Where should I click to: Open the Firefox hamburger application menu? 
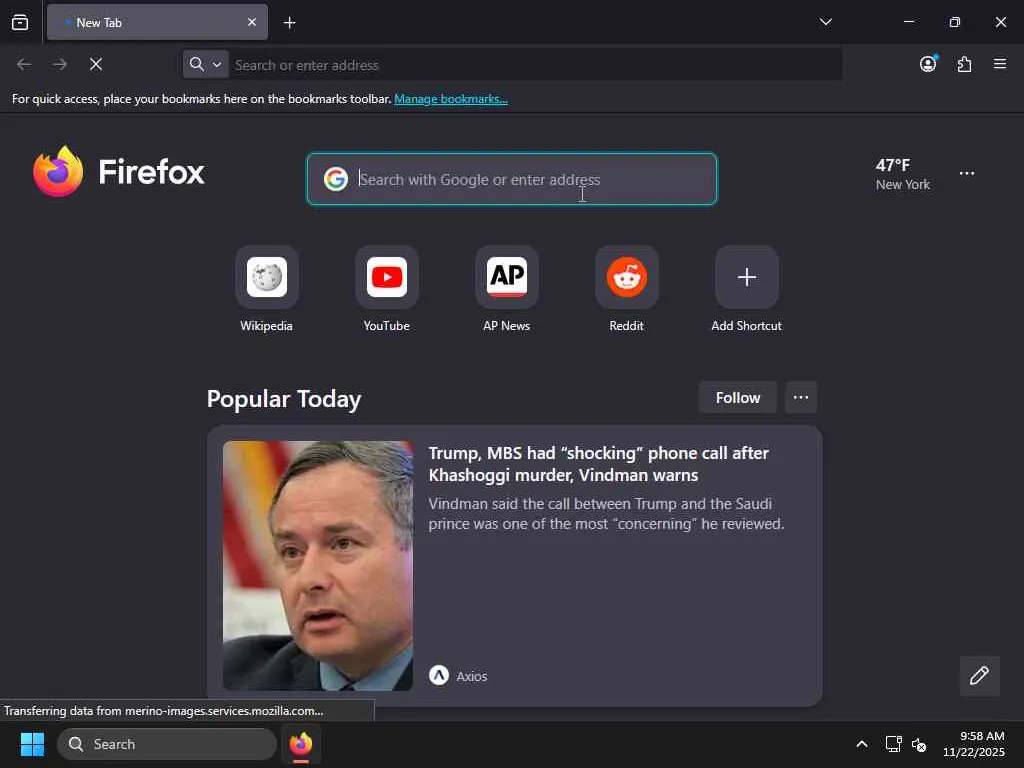(x=1000, y=63)
